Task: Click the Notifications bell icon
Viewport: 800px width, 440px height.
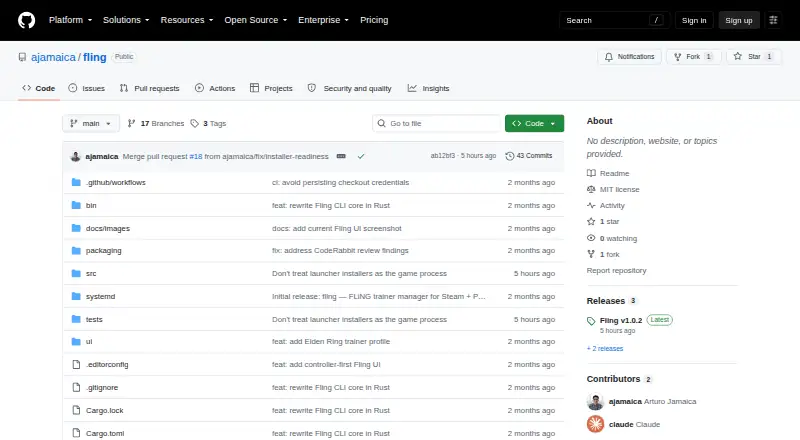Action: [609, 57]
